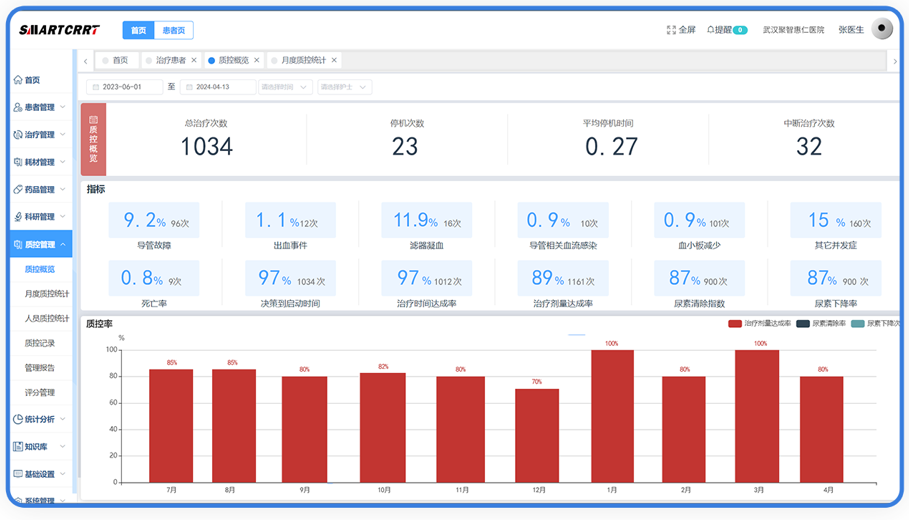Screen dimensions: 909x520
Task: Open the 治疗患者 page tab
Action: [170, 60]
